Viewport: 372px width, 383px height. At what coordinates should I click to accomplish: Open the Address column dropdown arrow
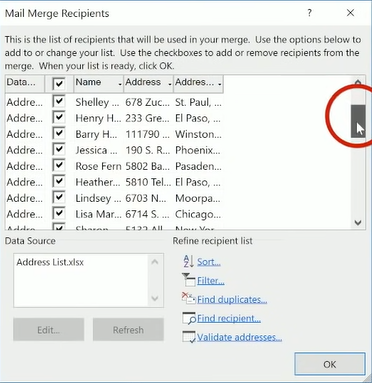170,84
